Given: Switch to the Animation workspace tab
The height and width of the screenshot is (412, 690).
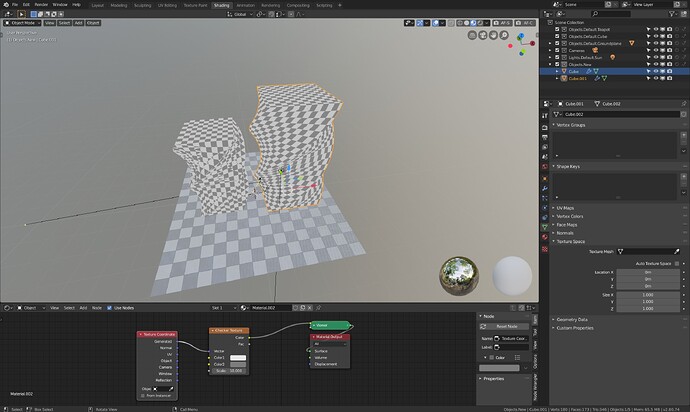Looking at the screenshot, I should 246,5.
